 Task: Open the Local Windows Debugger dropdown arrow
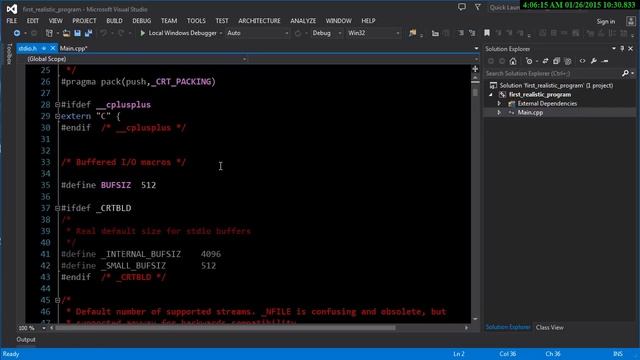[x=221, y=33]
